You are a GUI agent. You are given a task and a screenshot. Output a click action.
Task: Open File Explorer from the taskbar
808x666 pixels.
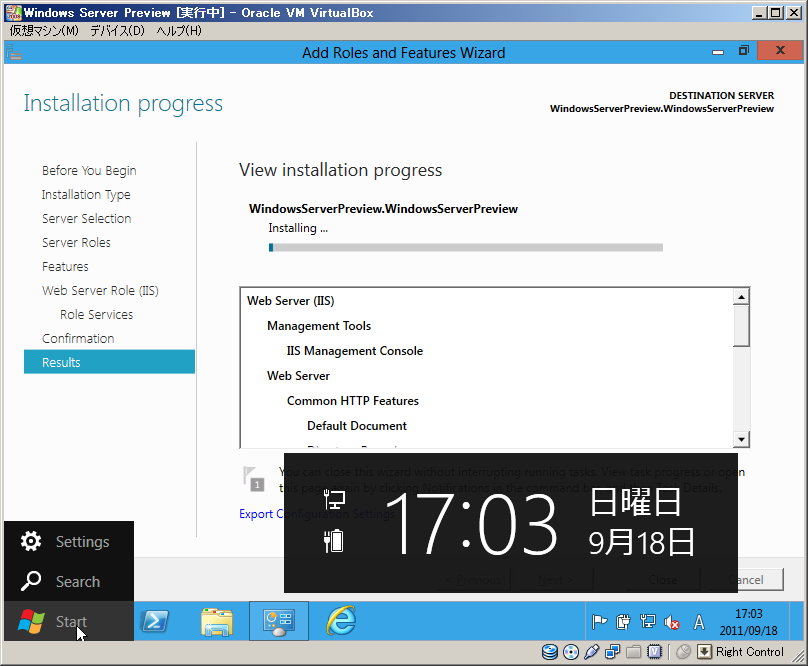[217, 621]
